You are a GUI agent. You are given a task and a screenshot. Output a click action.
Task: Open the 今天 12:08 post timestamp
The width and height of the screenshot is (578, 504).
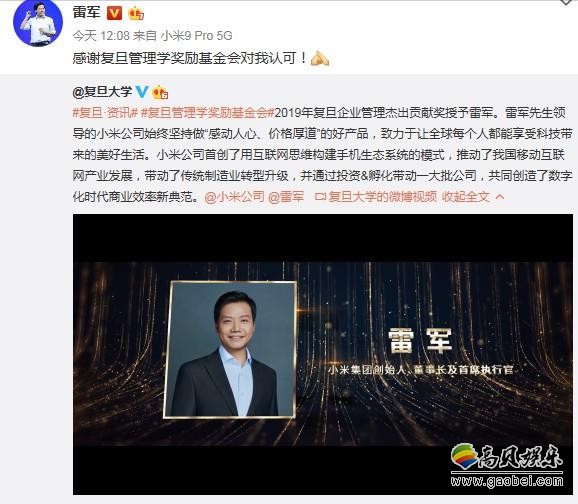(x=101, y=36)
